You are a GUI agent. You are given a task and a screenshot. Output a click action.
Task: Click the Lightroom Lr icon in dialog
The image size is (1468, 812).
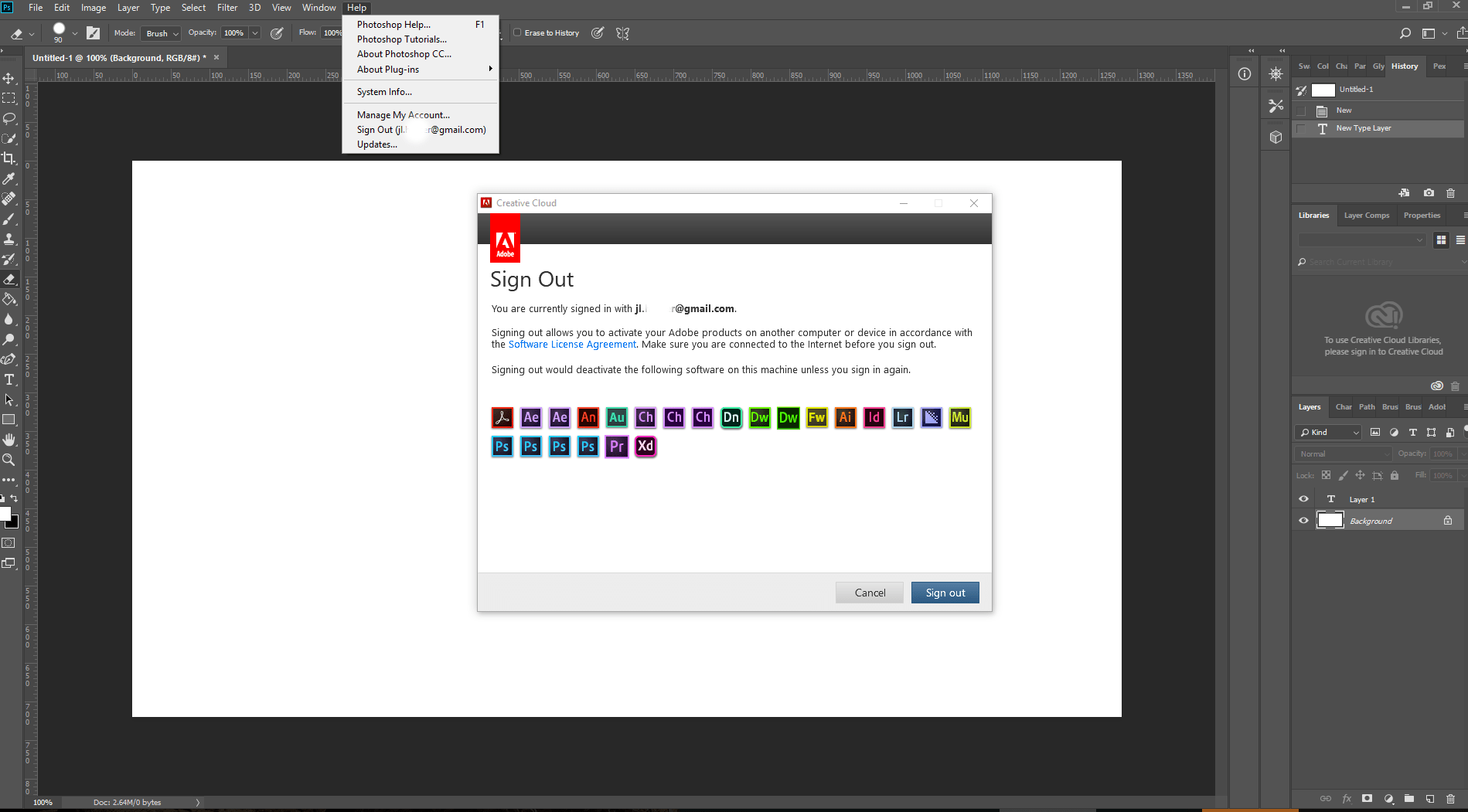point(903,418)
